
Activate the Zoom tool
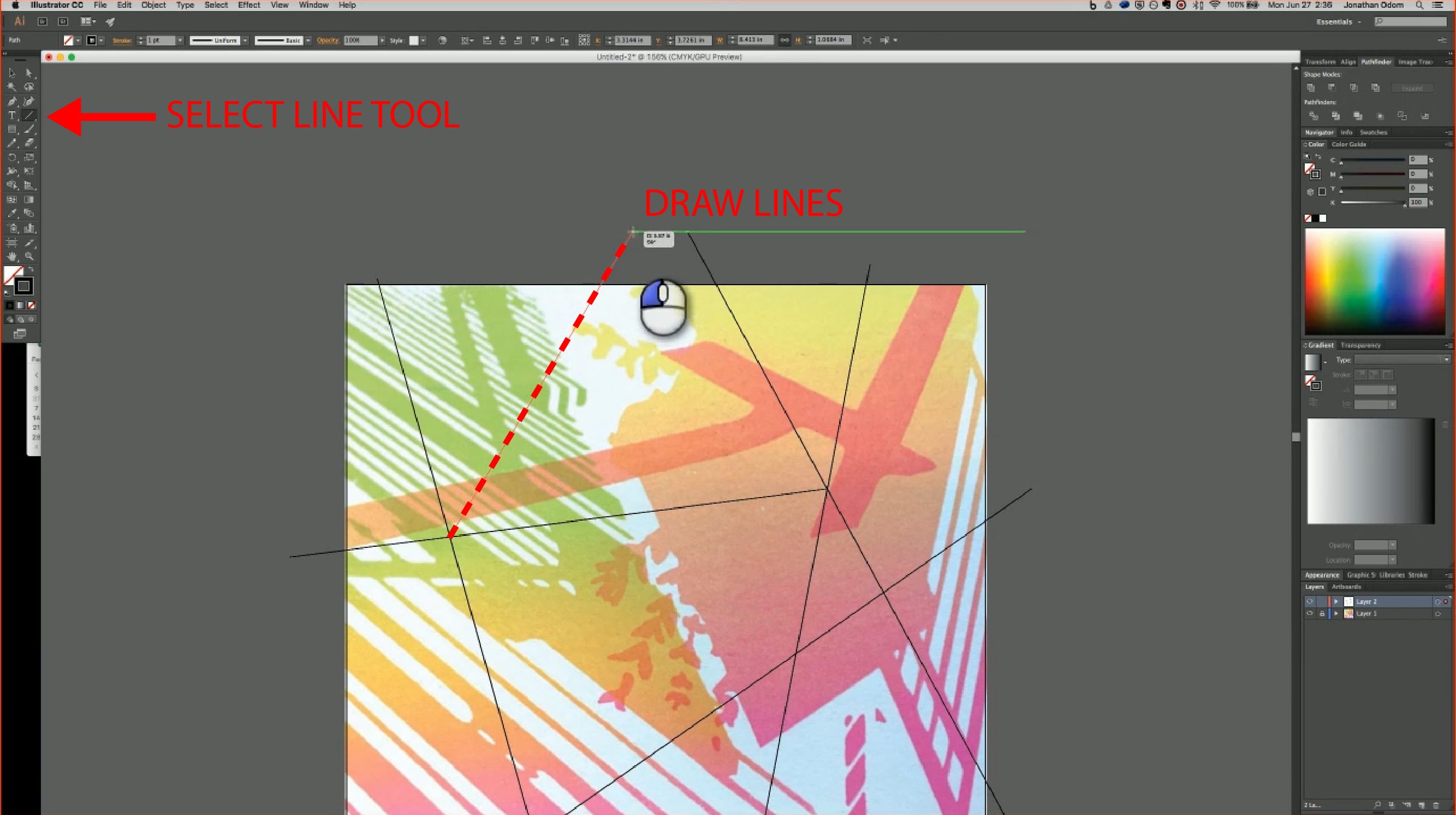coord(29,257)
